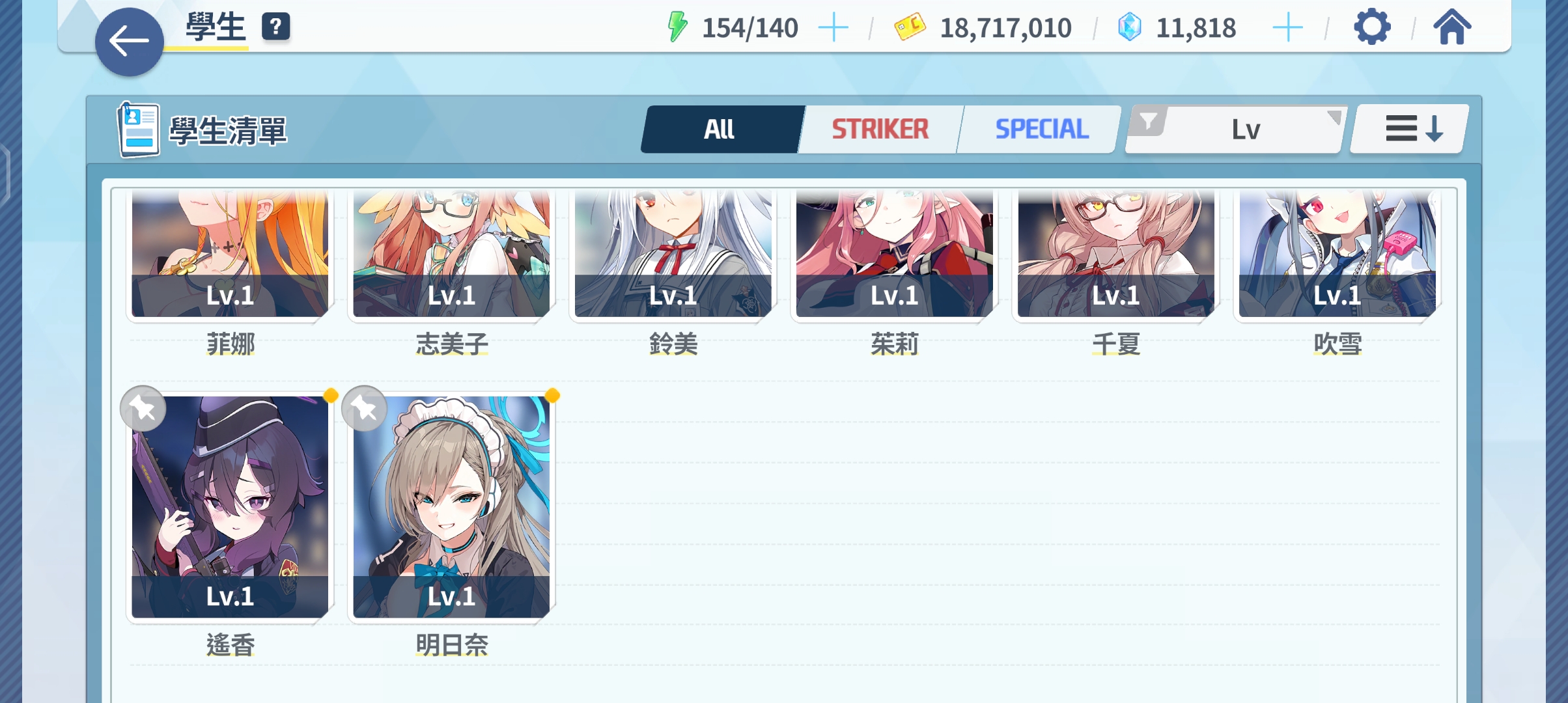
Task: Buy gems with plus next to 11,818
Action: coord(1287,28)
